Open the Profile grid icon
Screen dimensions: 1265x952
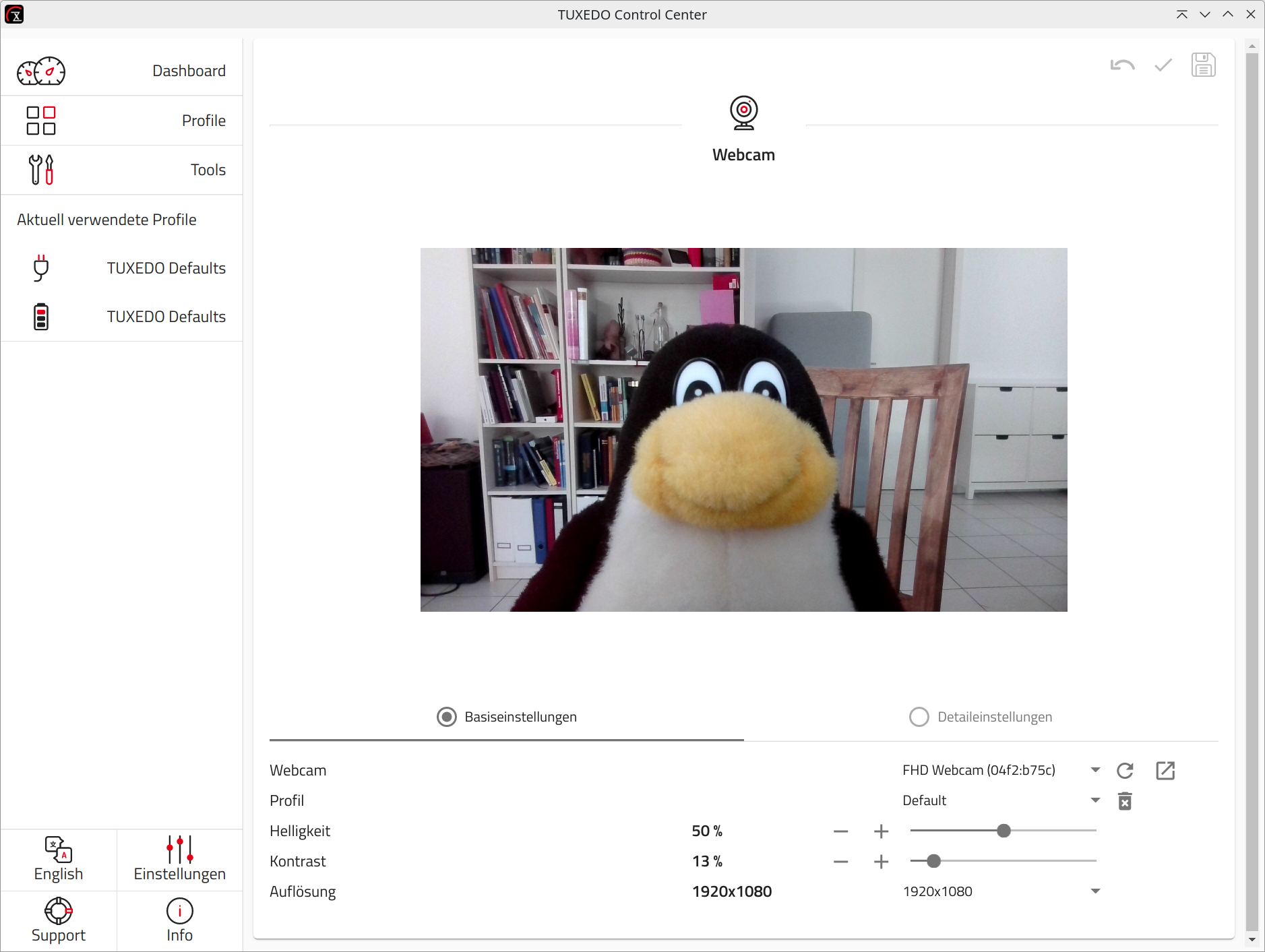tap(41, 121)
